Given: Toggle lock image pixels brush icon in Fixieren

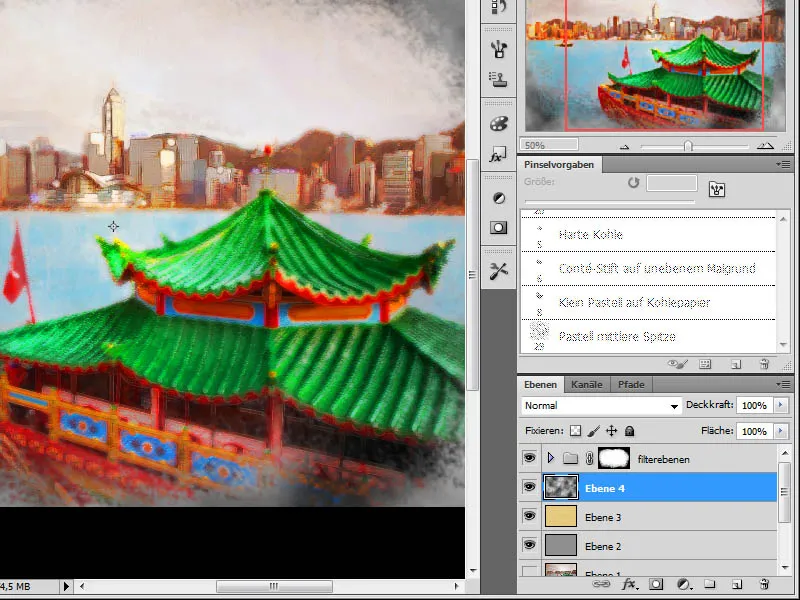Looking at the screenshot, I should click(593, 431).
